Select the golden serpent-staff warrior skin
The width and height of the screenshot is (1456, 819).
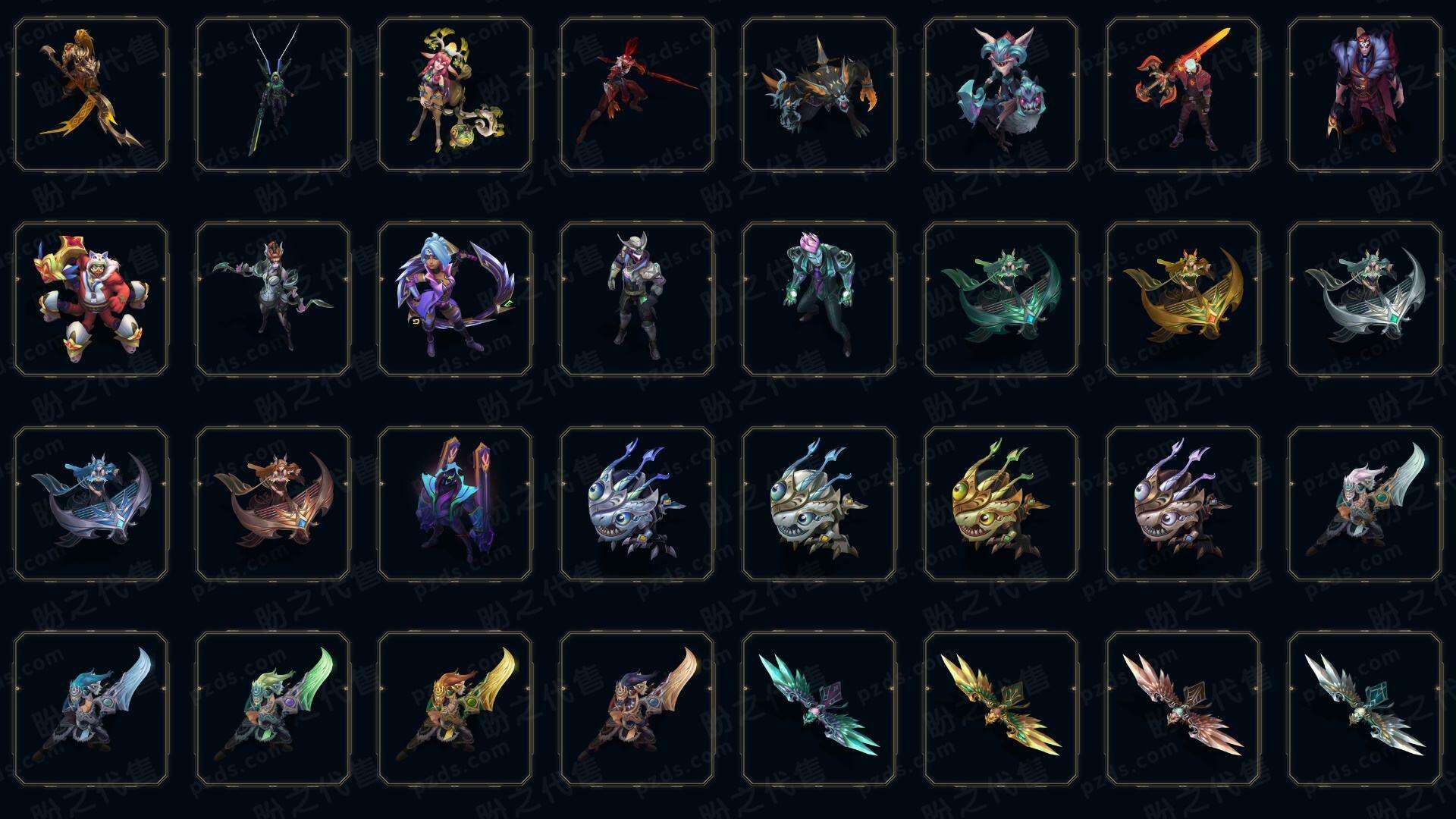91,95
